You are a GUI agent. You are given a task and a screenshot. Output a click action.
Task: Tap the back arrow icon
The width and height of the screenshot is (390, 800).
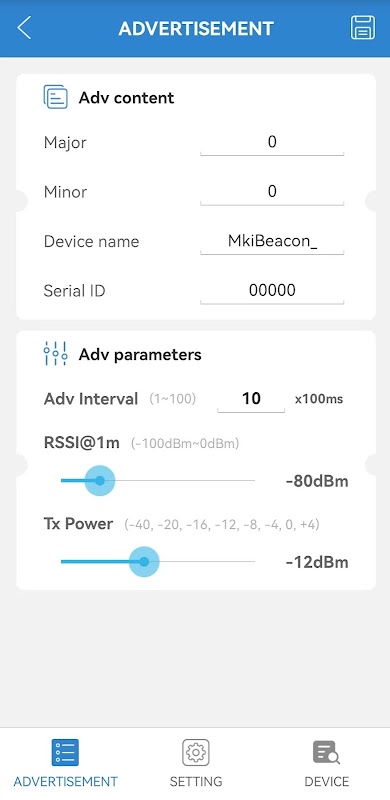24,28
